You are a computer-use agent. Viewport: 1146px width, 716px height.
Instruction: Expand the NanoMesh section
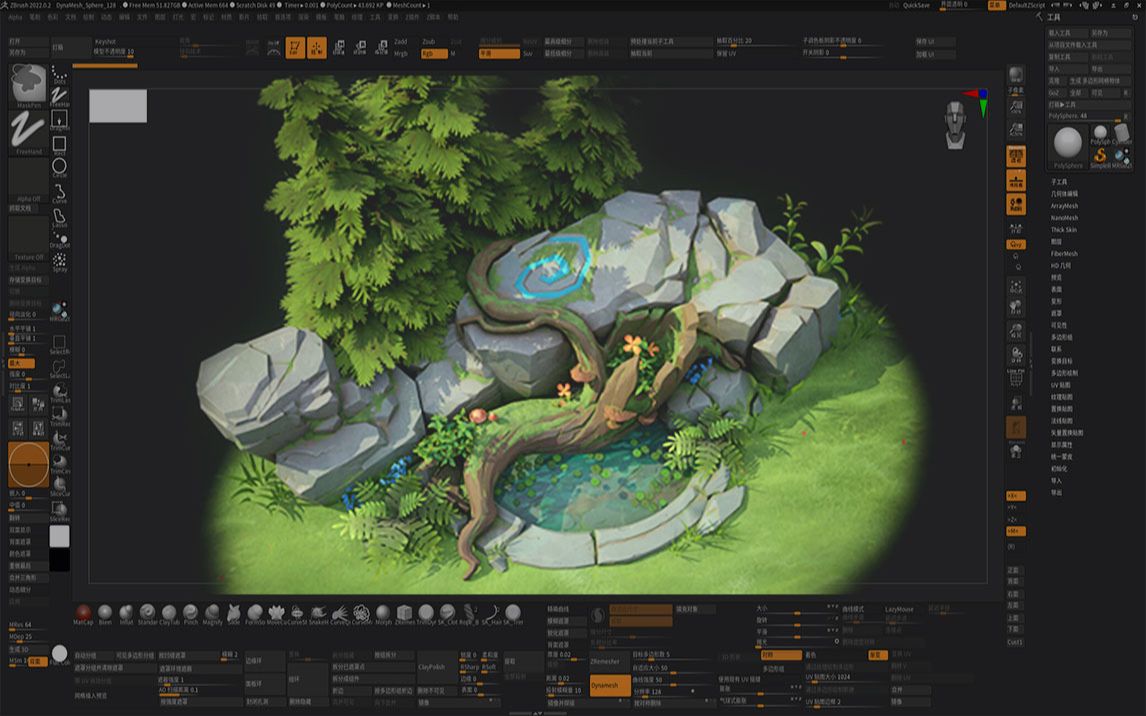coord(1064,218)
